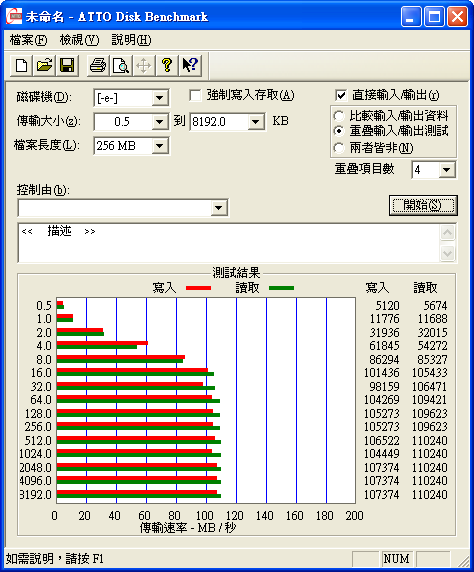Screen dimensions: 474x572
Task: Click the Save floppy disk icon
Action: point(67,66)
